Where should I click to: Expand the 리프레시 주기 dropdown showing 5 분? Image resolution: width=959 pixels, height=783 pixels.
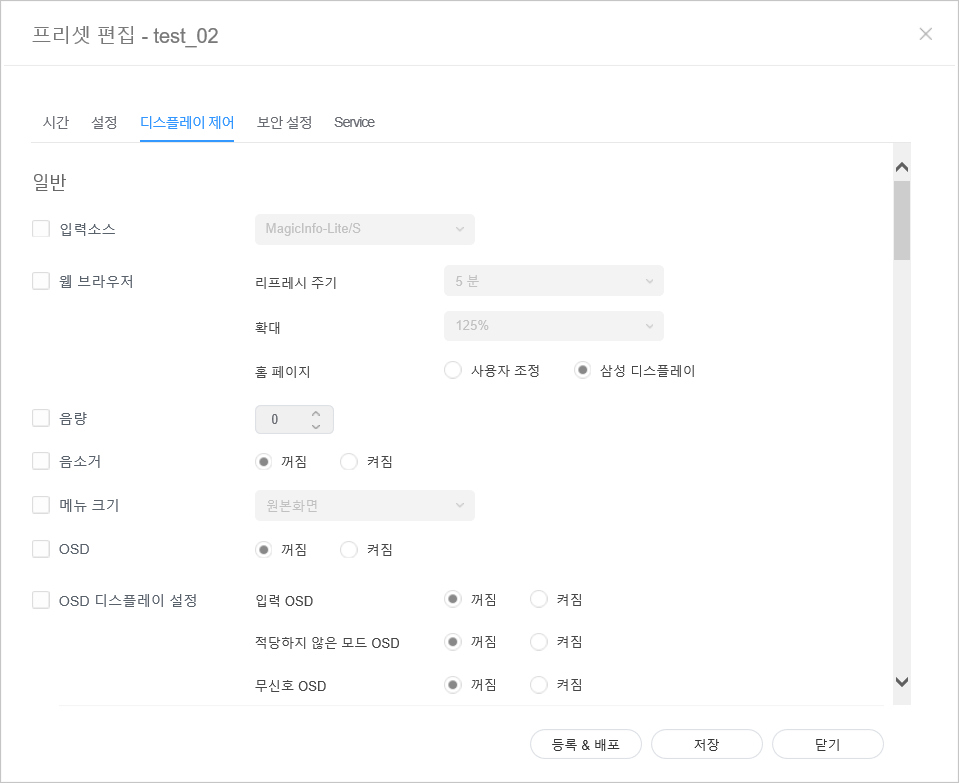(x=553, y=281)
